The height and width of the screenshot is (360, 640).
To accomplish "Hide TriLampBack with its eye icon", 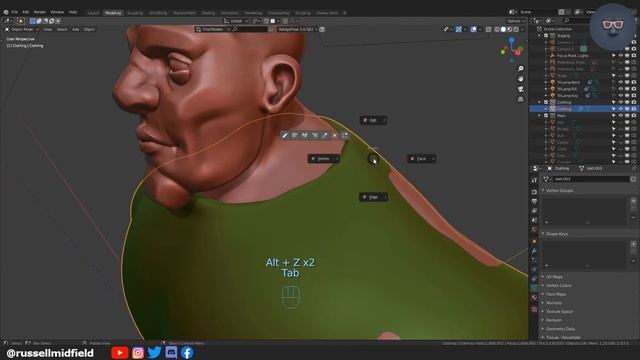I will click(x=620, y=82).
